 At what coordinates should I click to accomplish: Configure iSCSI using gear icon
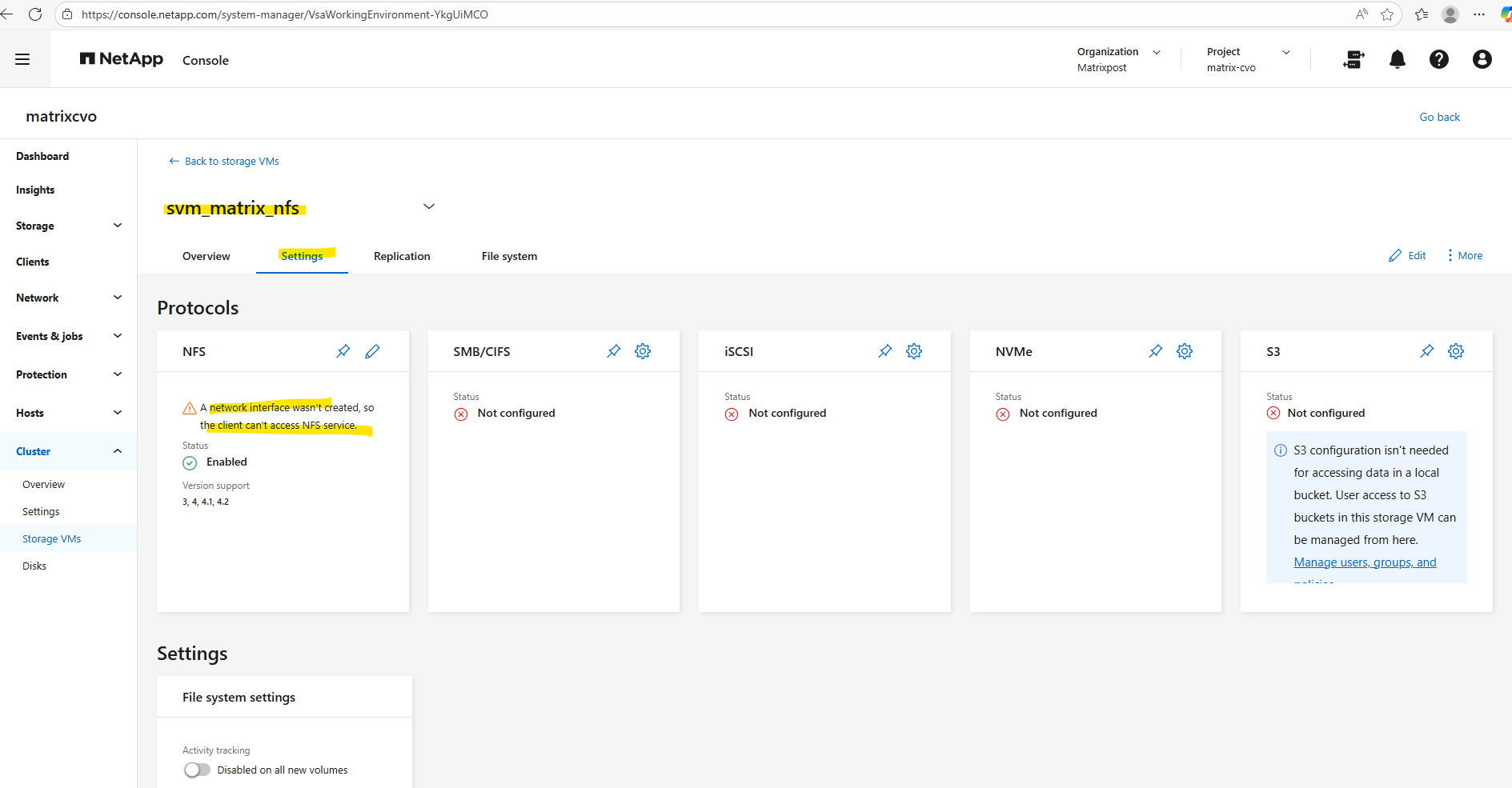914,351
